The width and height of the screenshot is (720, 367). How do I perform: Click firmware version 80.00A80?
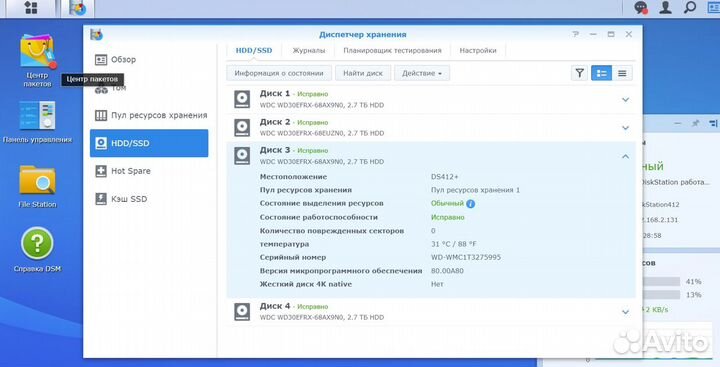click(x=447, y=271)
